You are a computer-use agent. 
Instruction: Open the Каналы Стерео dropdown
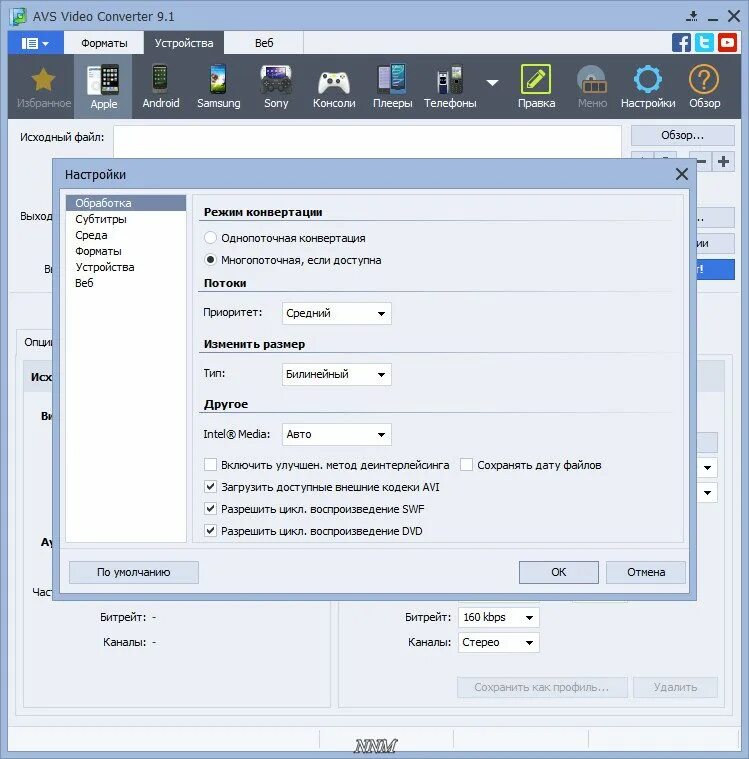tap(498, 642)
